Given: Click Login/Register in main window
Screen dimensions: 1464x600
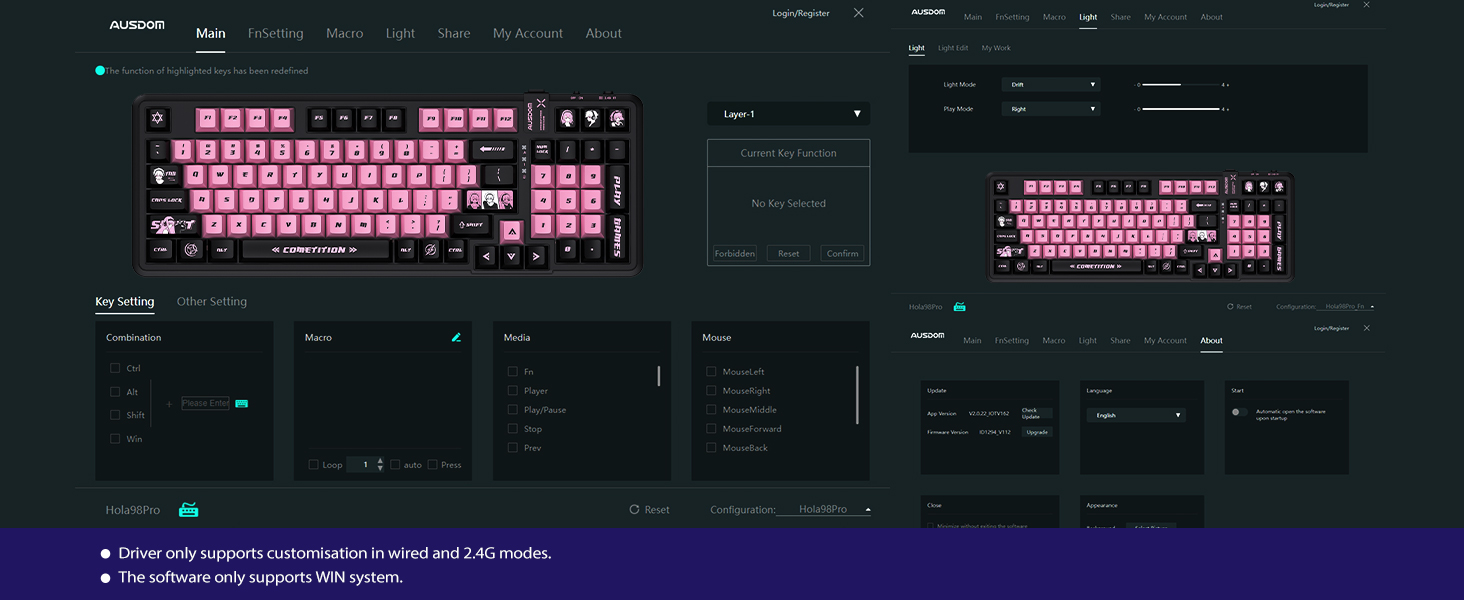Looking at the screenshot, I should click(801, 13).
